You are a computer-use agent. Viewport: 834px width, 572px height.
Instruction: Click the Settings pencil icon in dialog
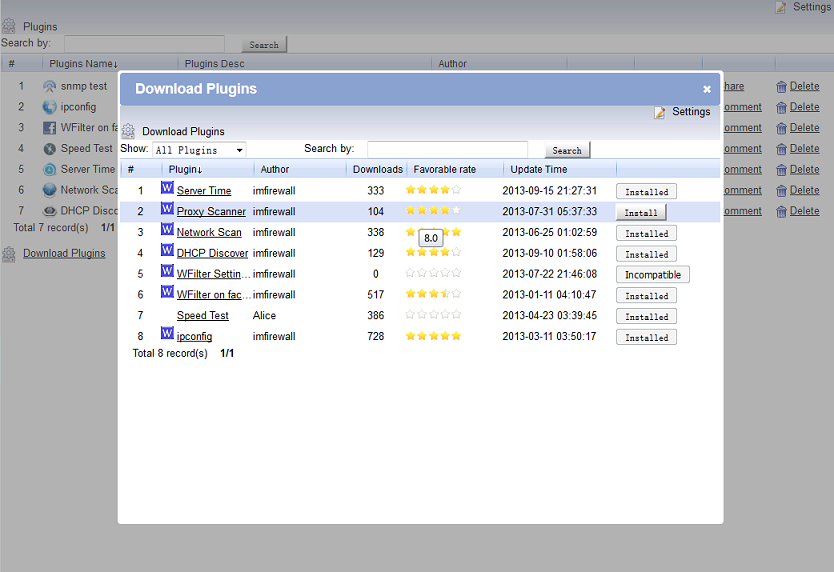660,112
